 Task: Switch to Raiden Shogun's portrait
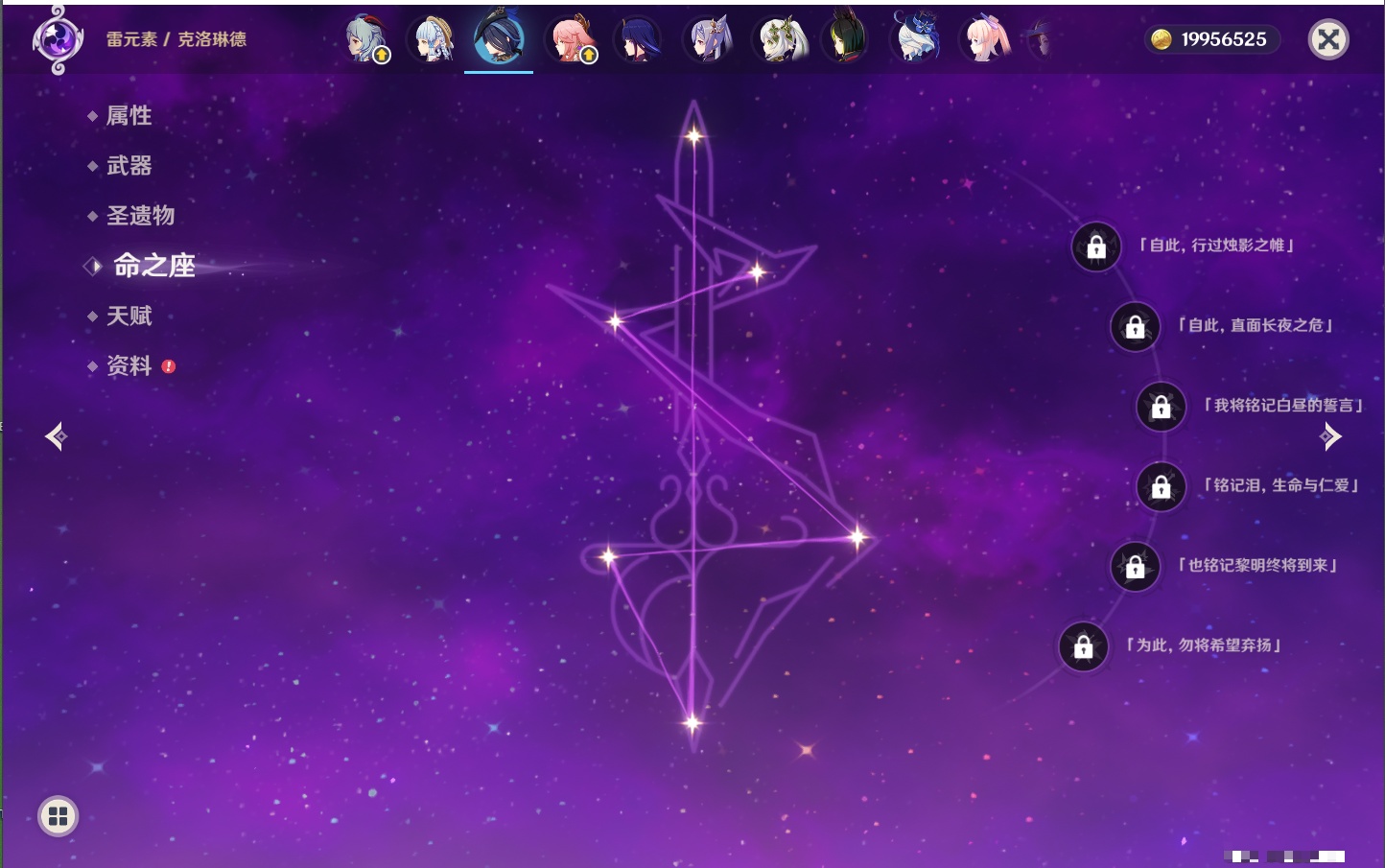[x=640, y=39]
